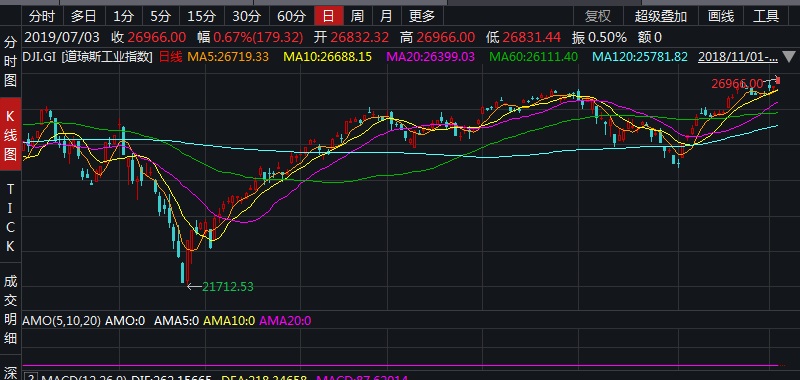Open 超级叠加 overlay option
The height and width of the screenshot is (380, 800).
coord(661,16)
